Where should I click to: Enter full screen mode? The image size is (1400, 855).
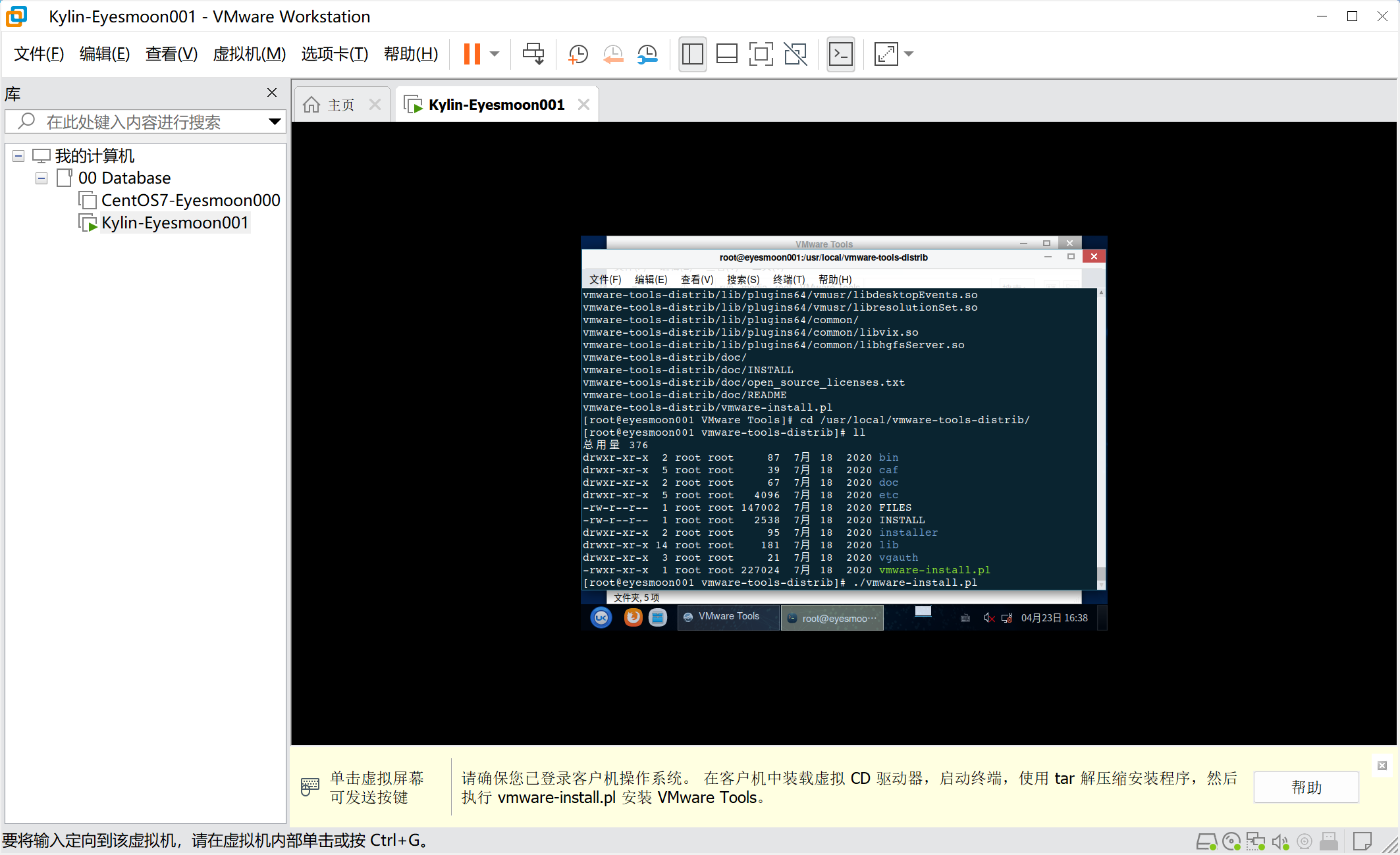761,54
